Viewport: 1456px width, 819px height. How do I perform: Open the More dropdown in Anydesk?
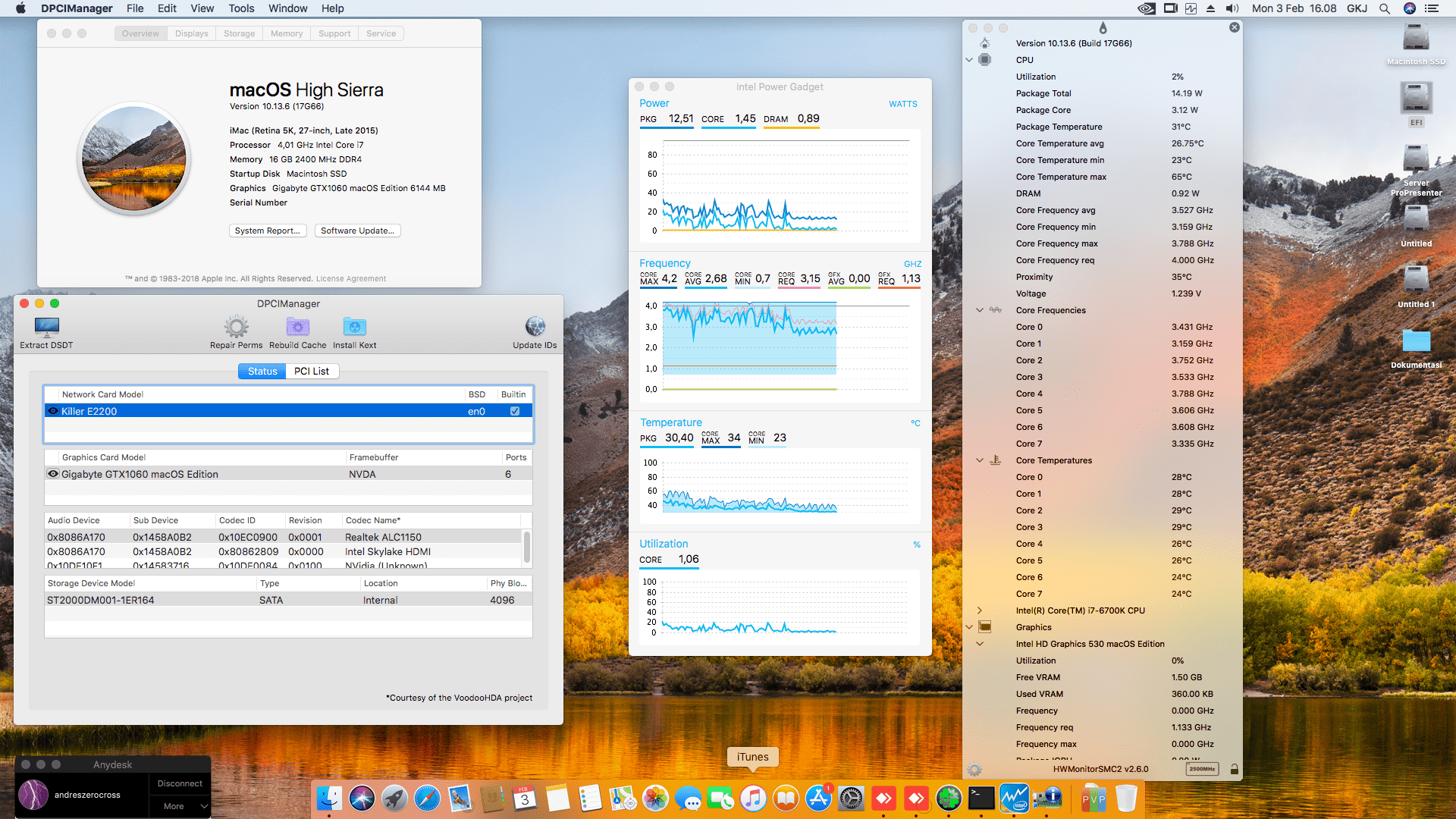180,806
